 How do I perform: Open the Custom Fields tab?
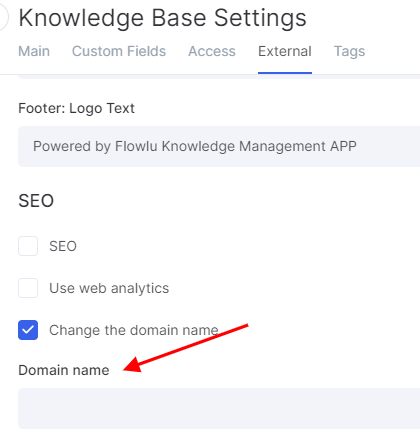tap(119, 51)
